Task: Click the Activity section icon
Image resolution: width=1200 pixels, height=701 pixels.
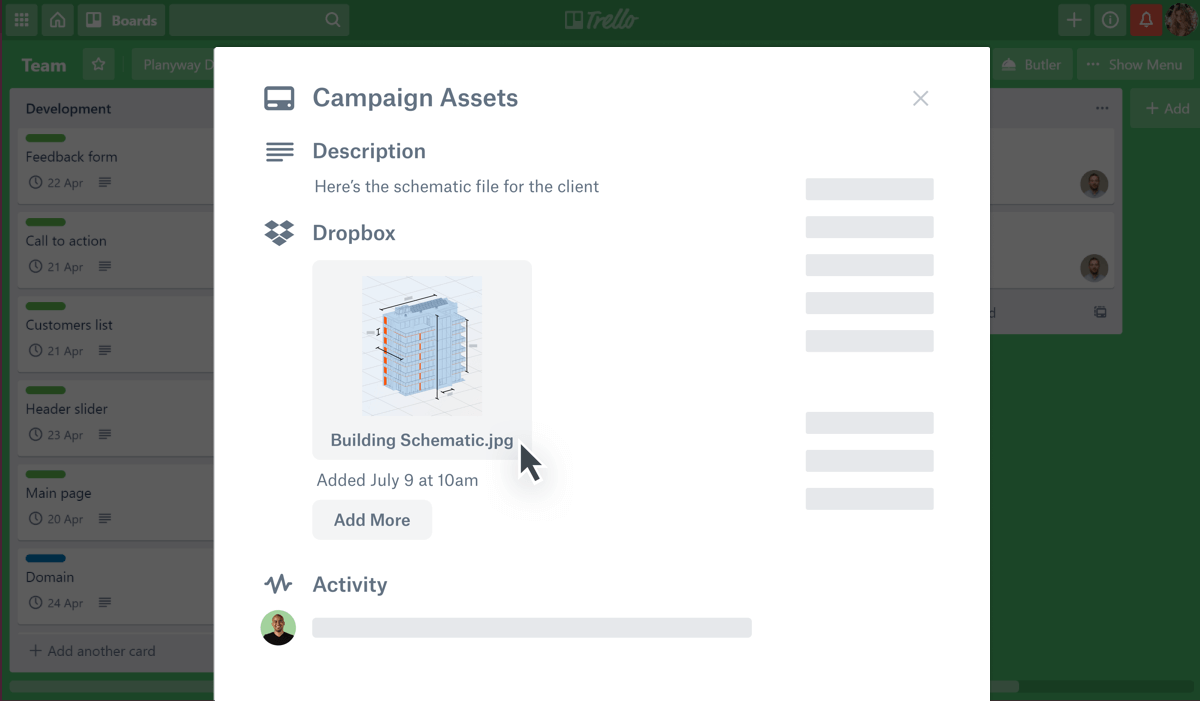Action: pyautogui.click(x=280, y=584)
